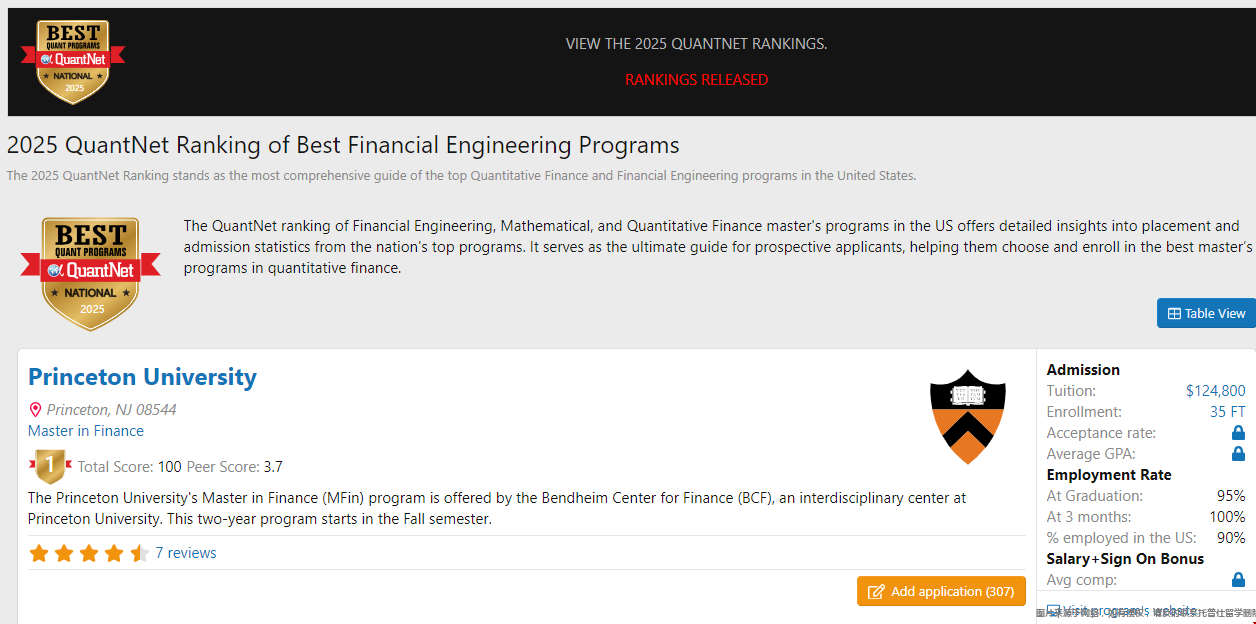Click the QuantNet badge in the black banner
The height and width of the screenshot is (624, 1256).
tap(73, 62)
